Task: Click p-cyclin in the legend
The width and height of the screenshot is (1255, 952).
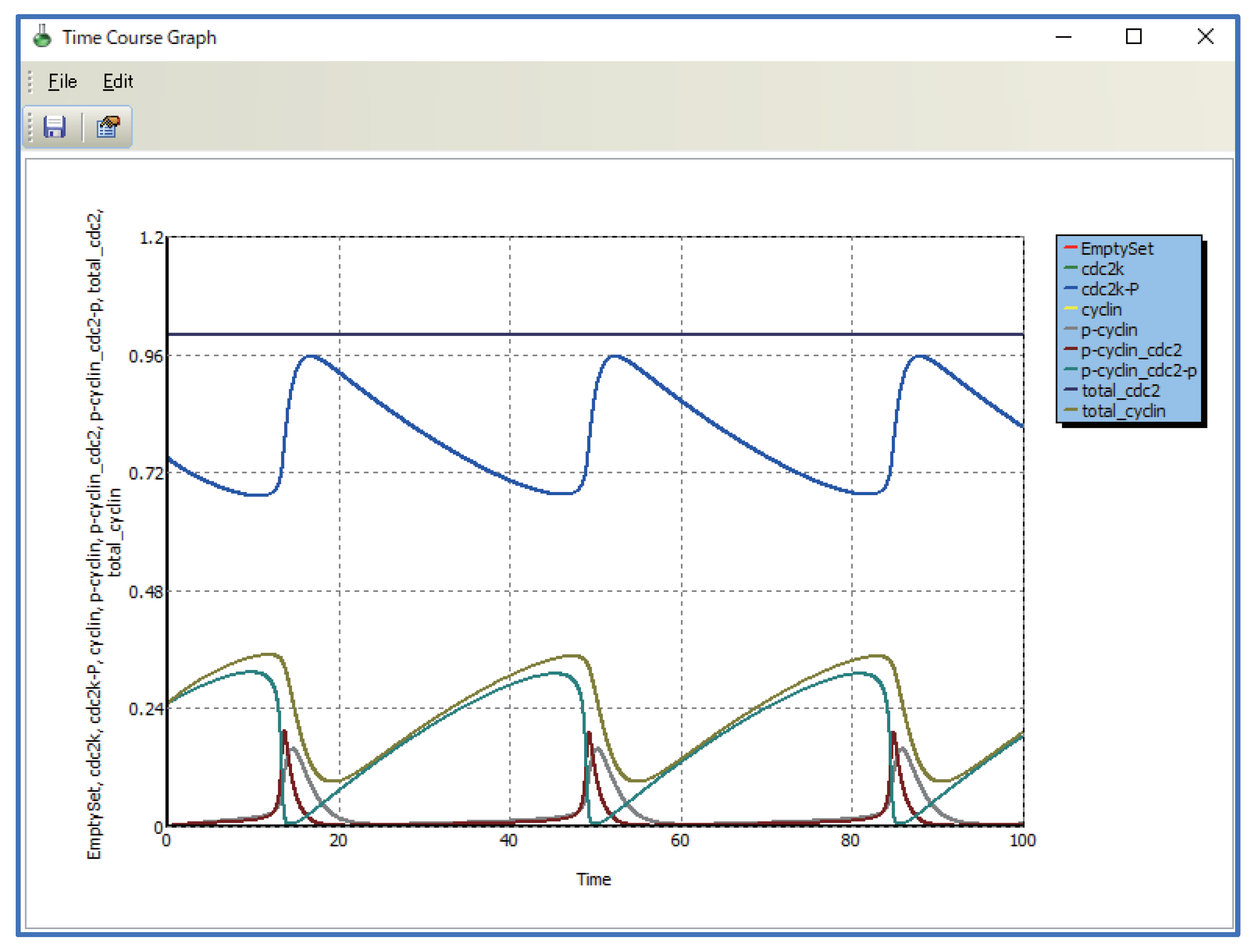Action: coord(1109,330)
